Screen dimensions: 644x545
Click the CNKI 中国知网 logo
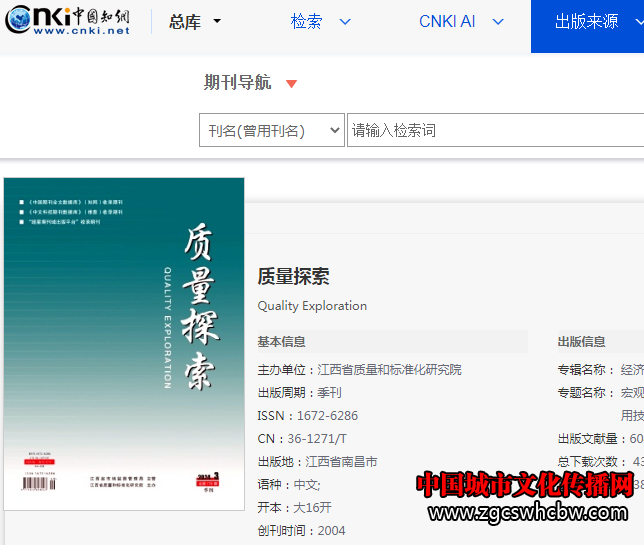click(x=67, y=21)
